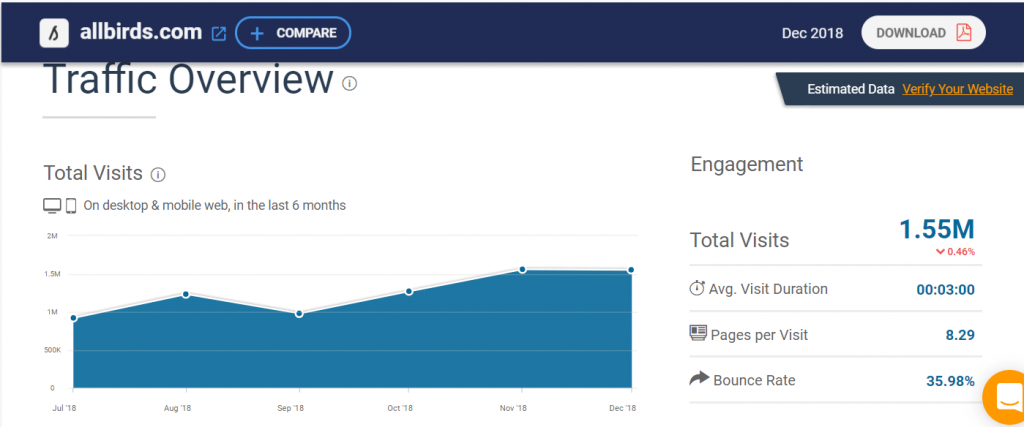The height and width of the screenshot is (427, 1024).
Task: Select the Jul '18 chart data point
Action: [x=73, y=319]
